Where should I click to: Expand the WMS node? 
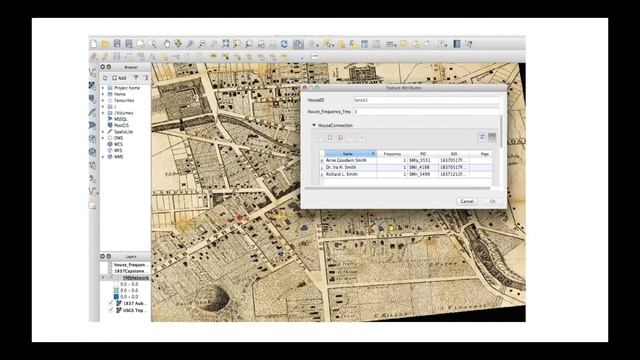103,157
